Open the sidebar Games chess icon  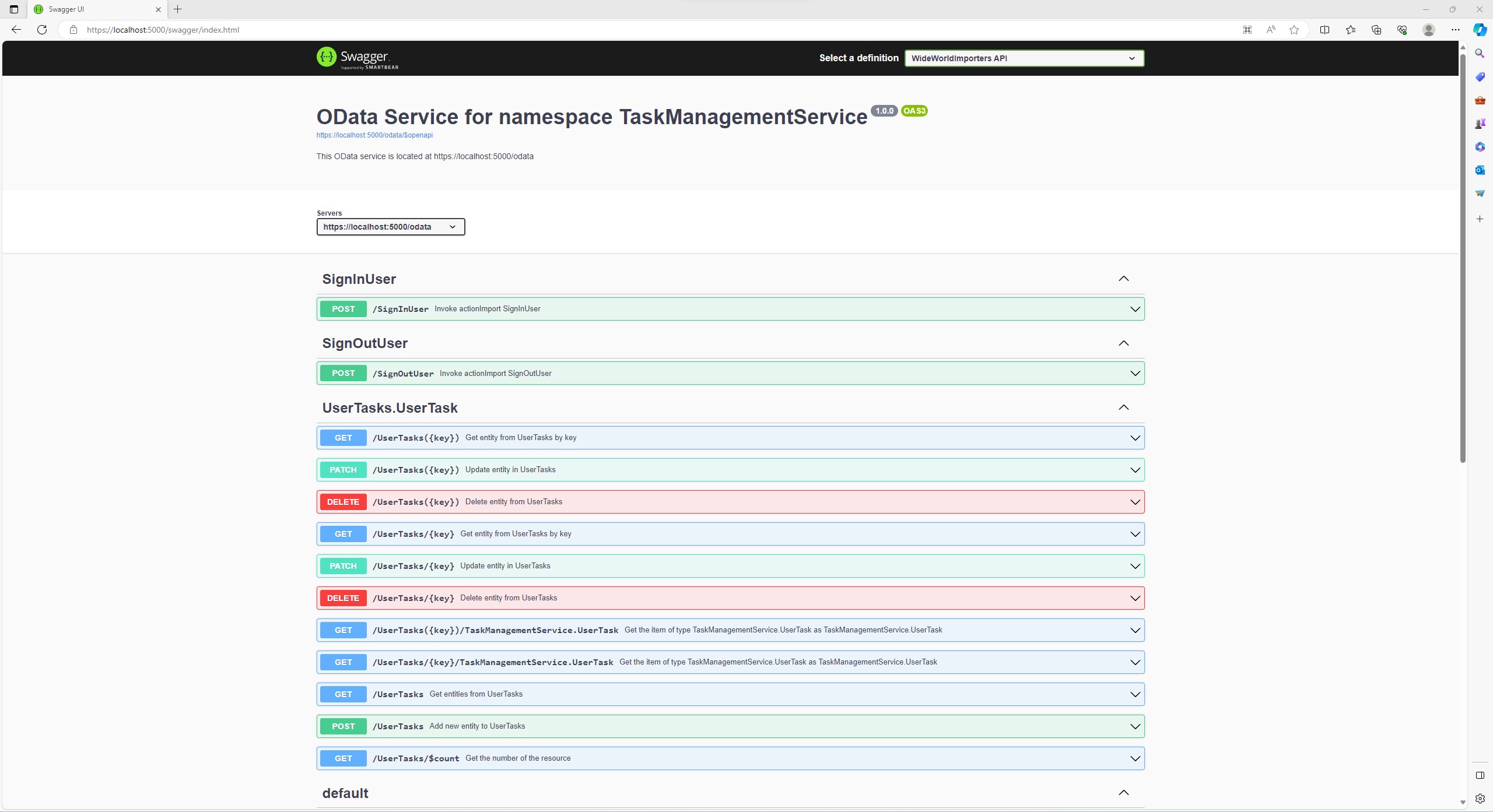pyautogui.click(x=1480, y=124)
